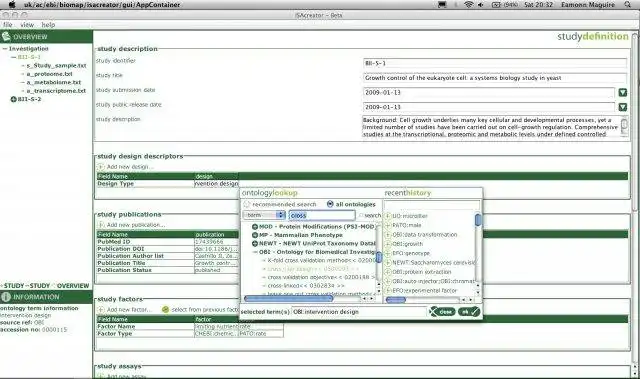Click the Add new factor plus icon

pyautogui.click(x=100, y=310)
